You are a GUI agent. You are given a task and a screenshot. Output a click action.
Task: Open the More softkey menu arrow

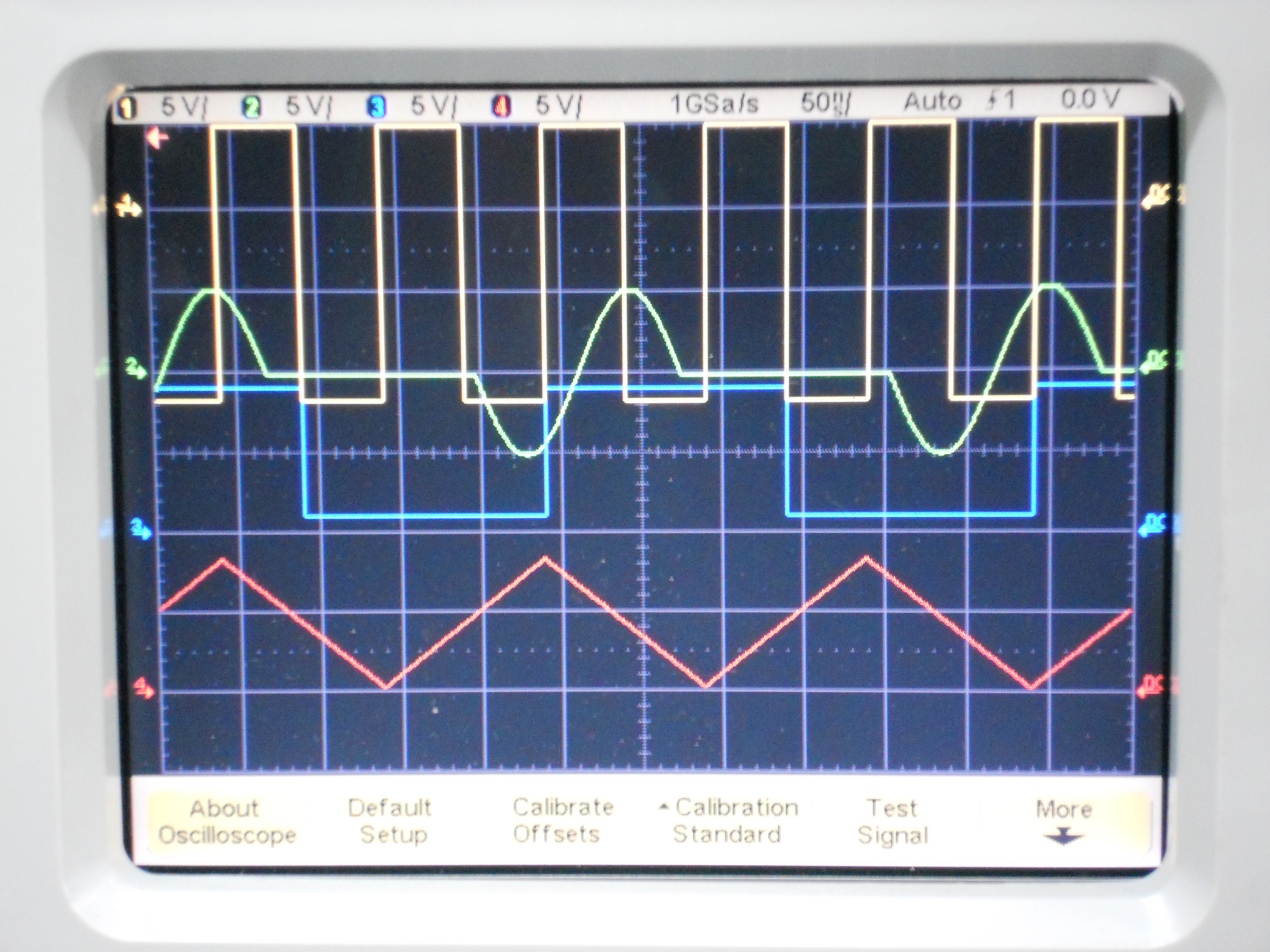pyautogui.click(x=1063, y=823)
